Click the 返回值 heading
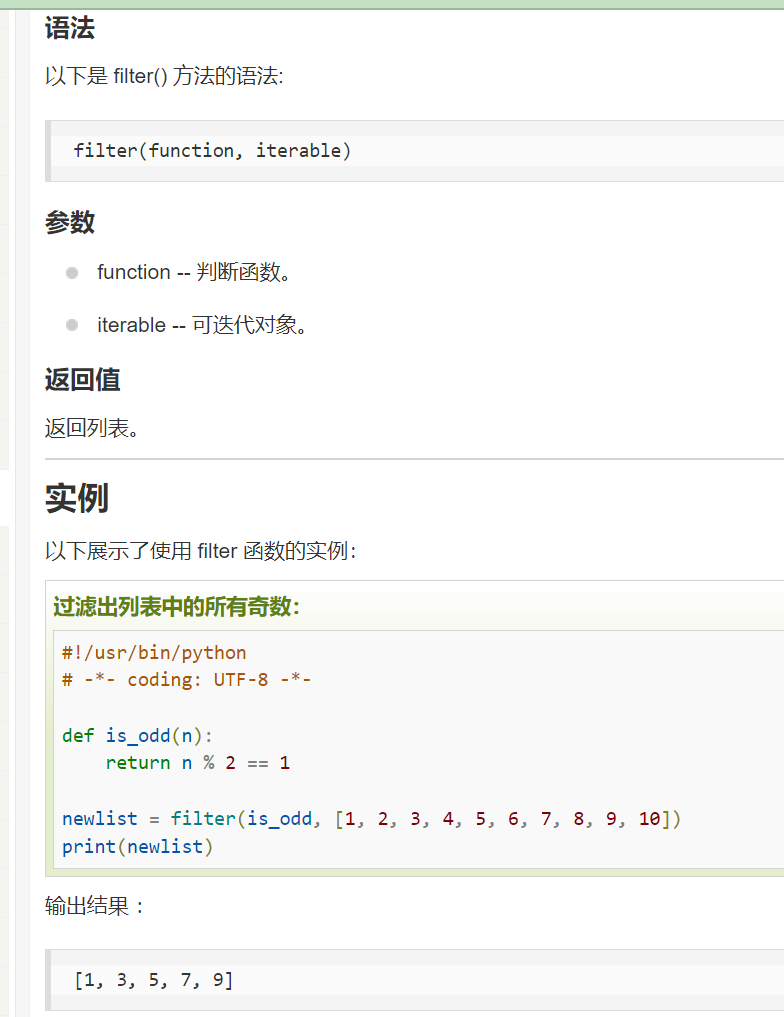The width and height of the screenshot is (784, 1017). coord(82,379)
